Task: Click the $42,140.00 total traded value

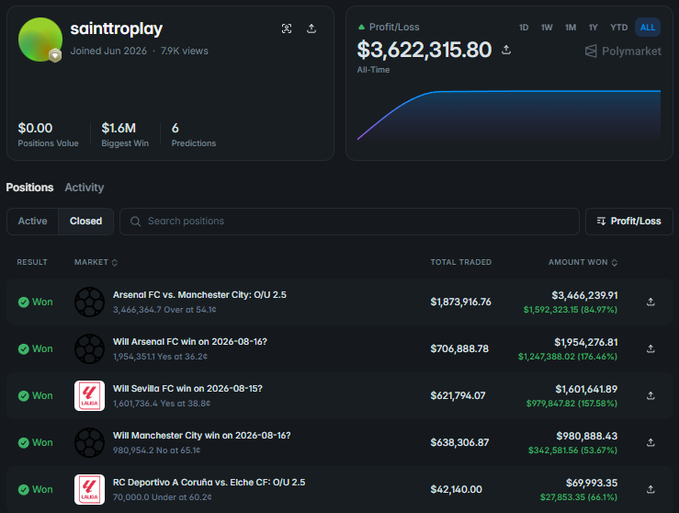Action: (456, 489)
